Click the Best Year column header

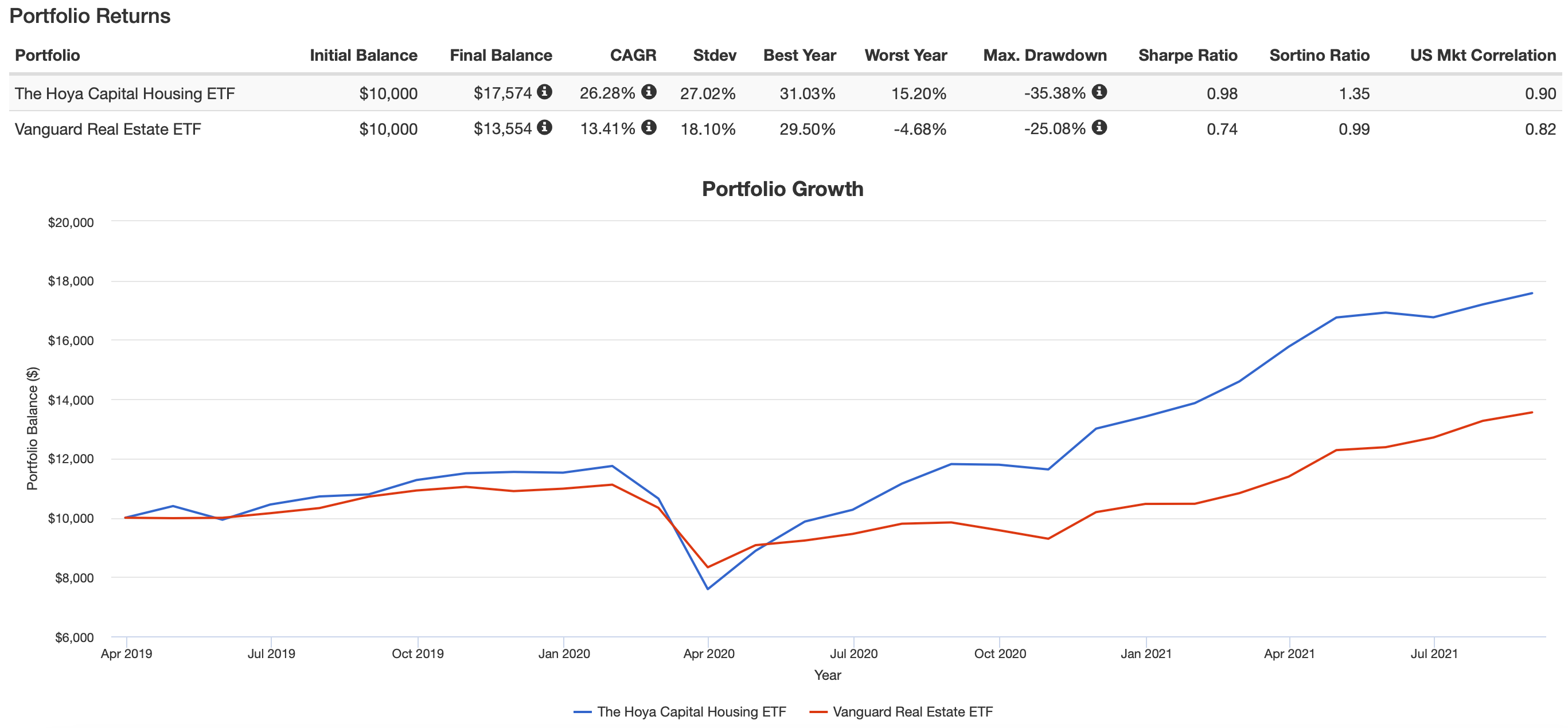pos(799,56)
